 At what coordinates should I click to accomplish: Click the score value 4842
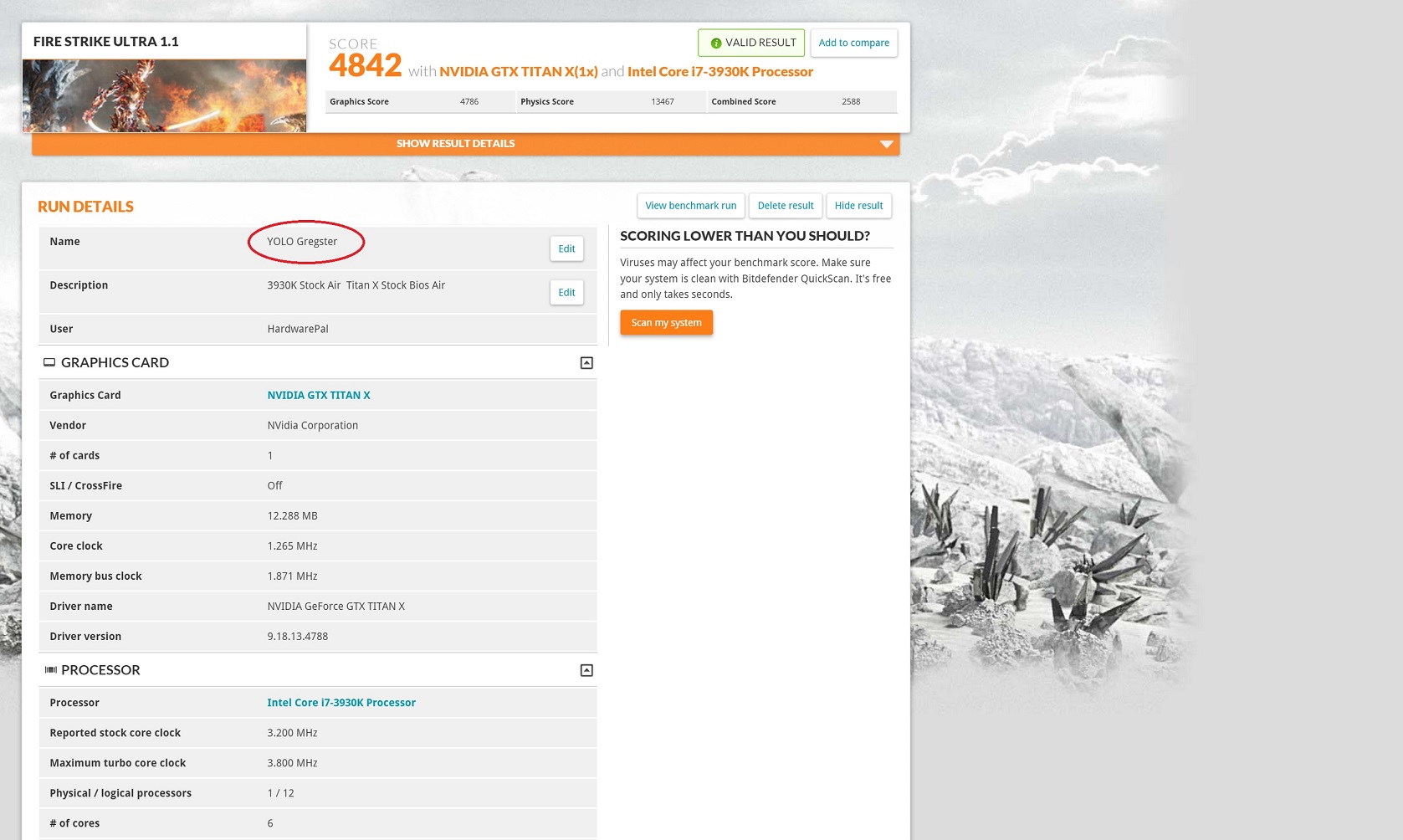(x=366, y=65)
